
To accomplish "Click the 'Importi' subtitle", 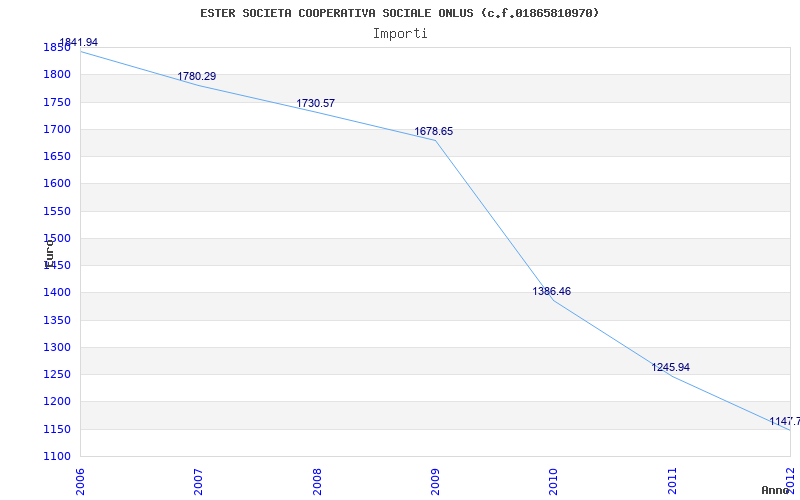I will click(x=400, y=34).
